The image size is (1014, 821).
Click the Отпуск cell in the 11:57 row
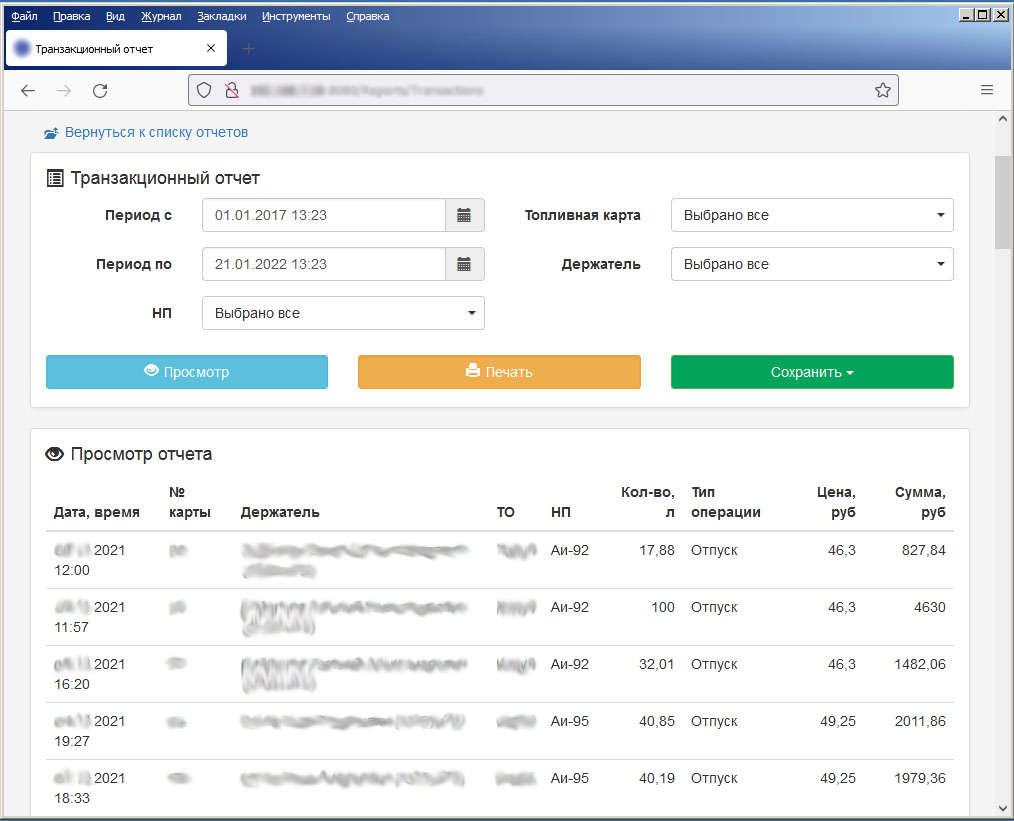pos(714,608)
